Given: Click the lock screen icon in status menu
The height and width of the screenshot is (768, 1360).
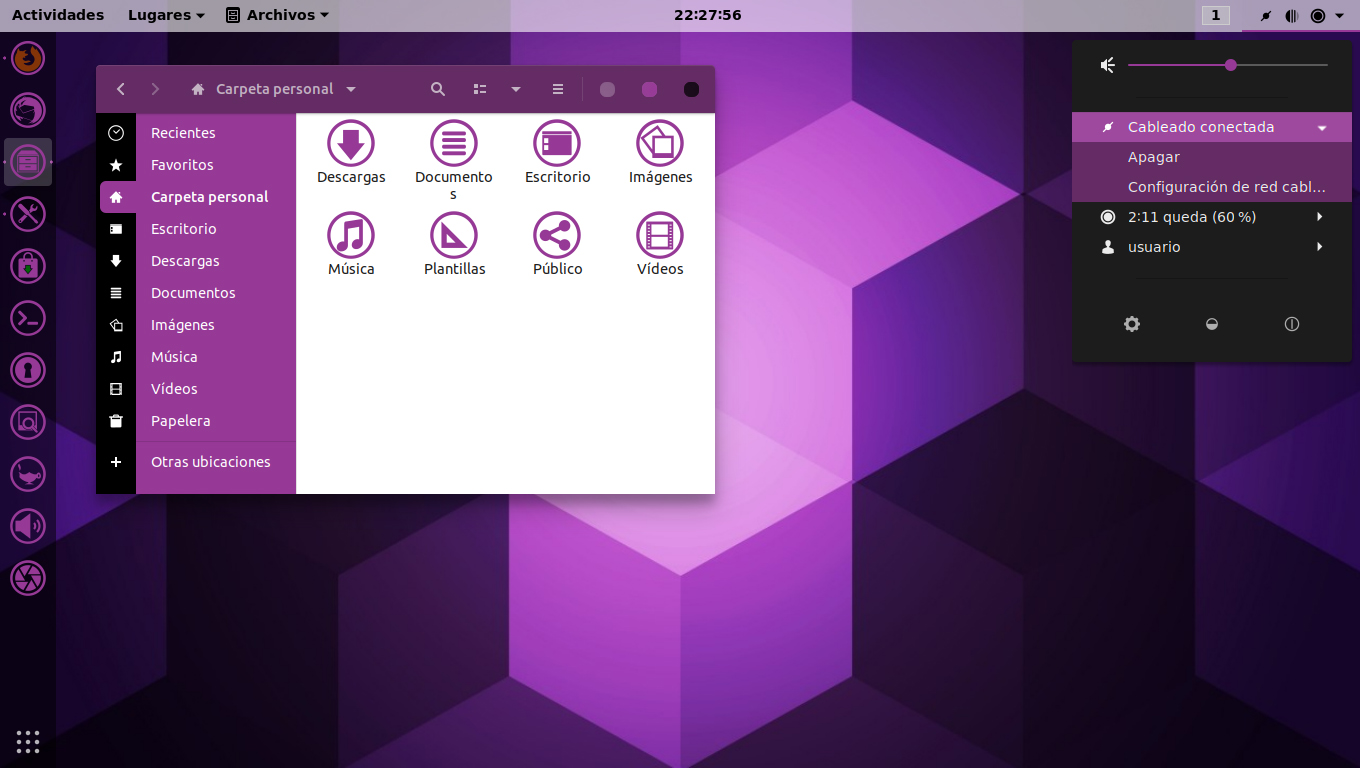Looking at the screenshot, I should click(1212, 324).
